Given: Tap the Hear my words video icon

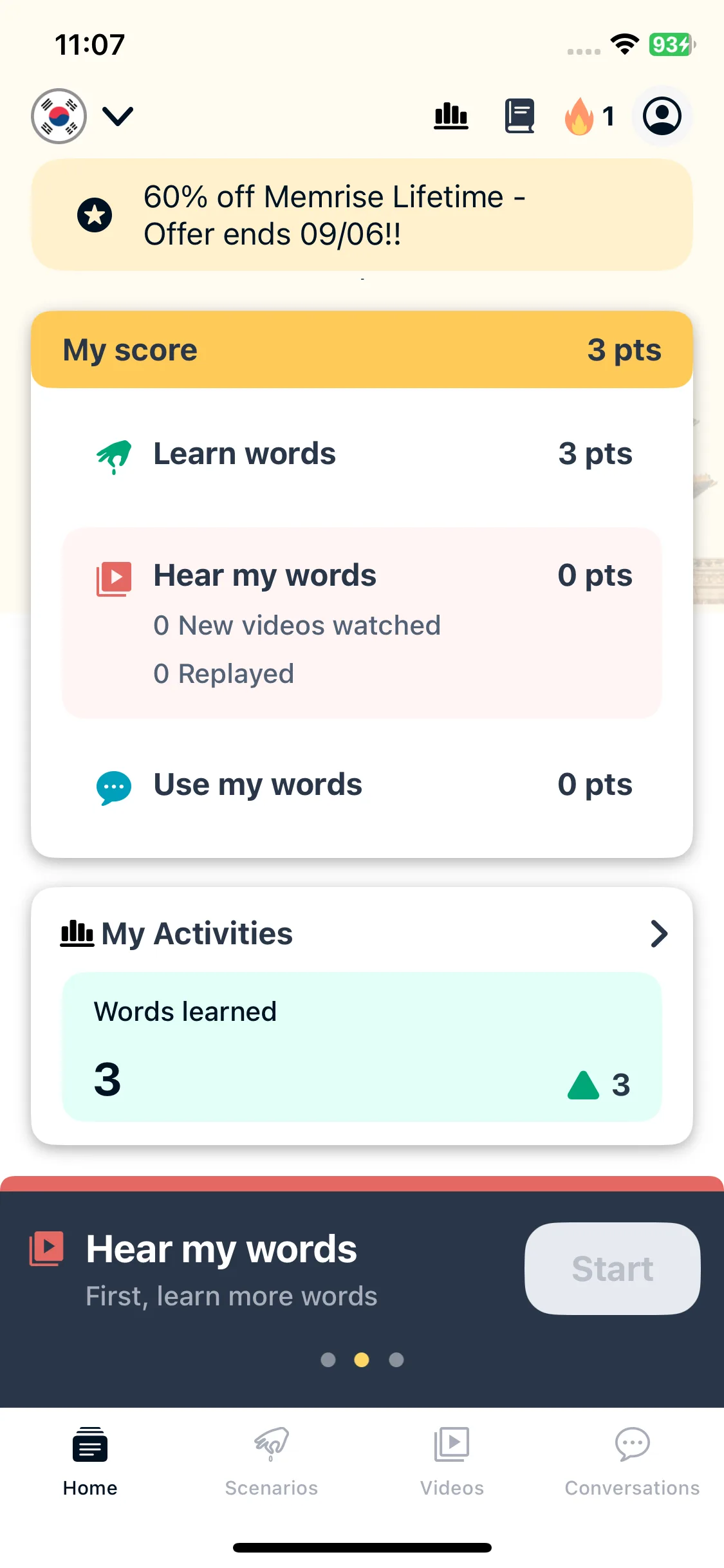Looking at the screenshot, I should pos(114,579).
